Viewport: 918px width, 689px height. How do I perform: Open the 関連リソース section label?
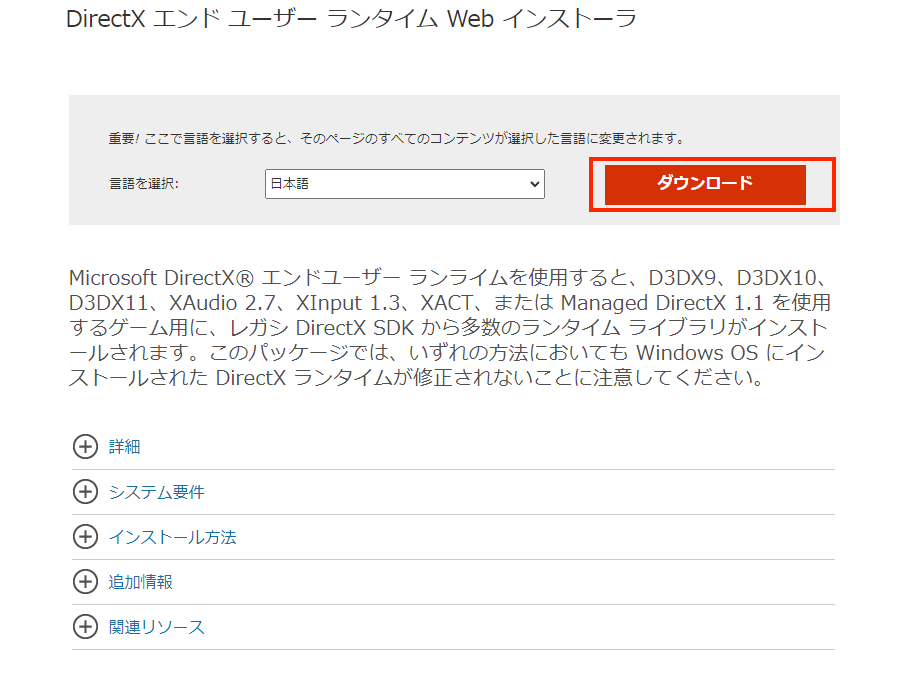156,627
